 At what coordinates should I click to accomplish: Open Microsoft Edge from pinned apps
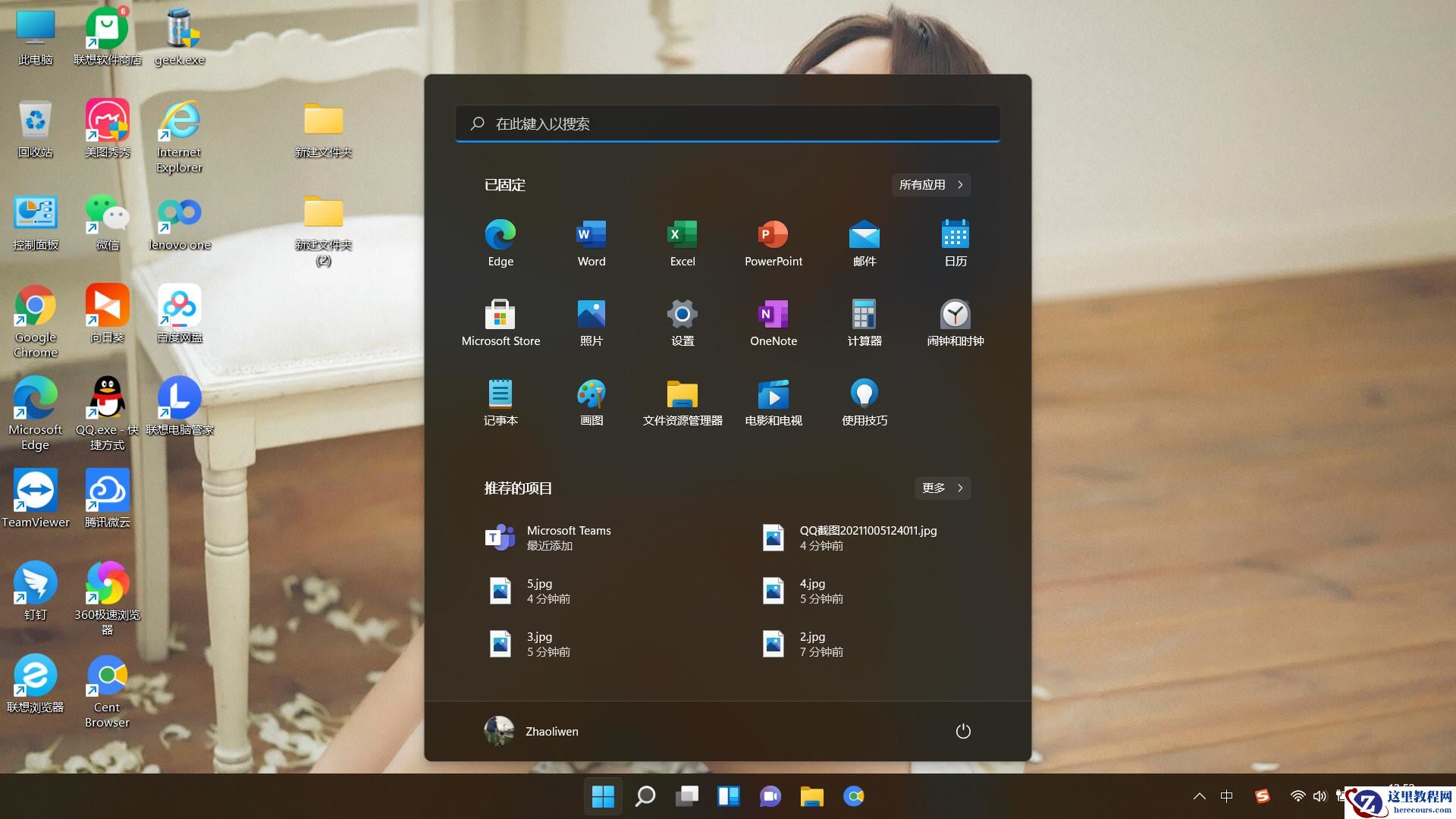(500, 243)
